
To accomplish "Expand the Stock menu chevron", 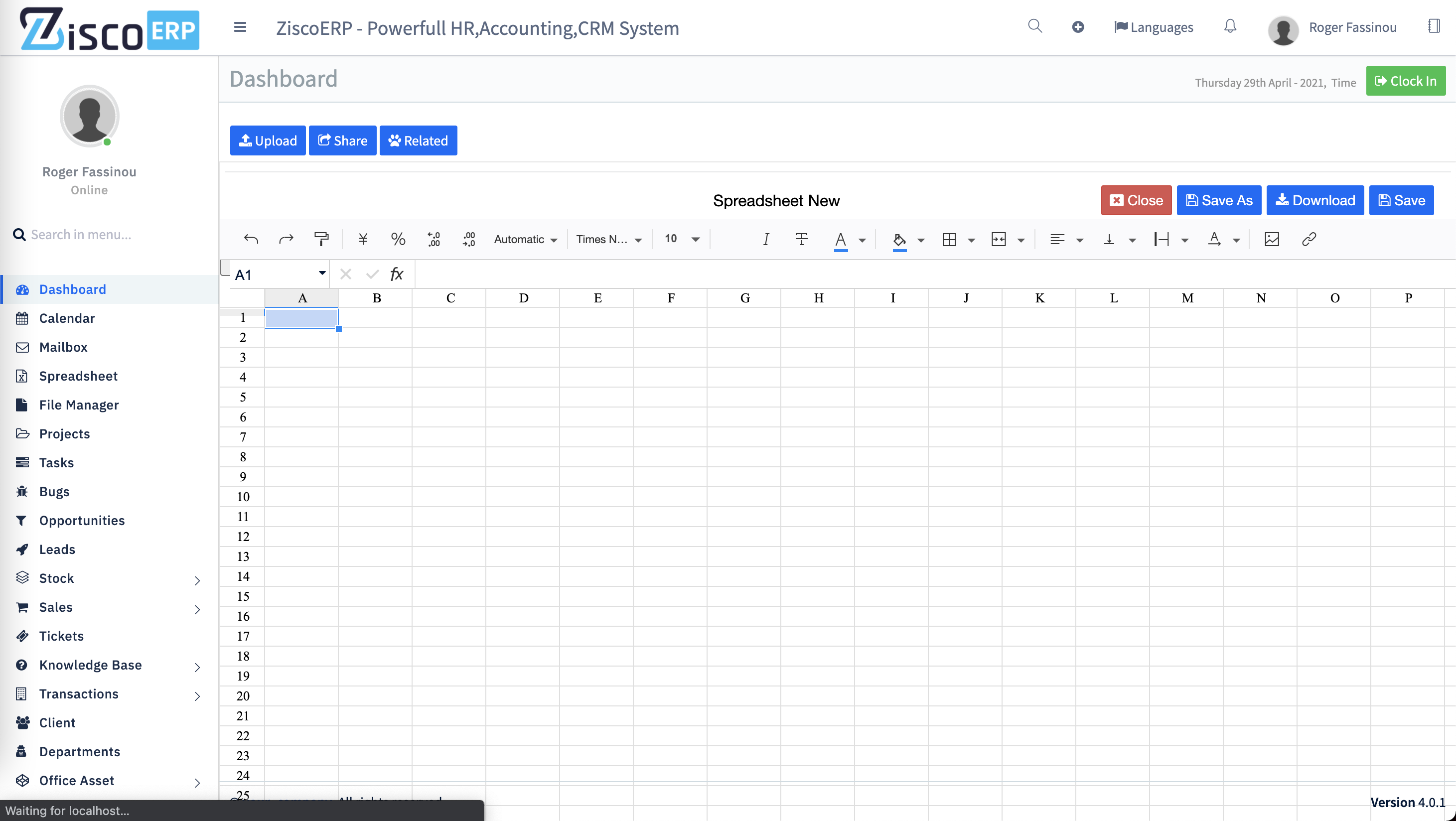I will 197,580.
